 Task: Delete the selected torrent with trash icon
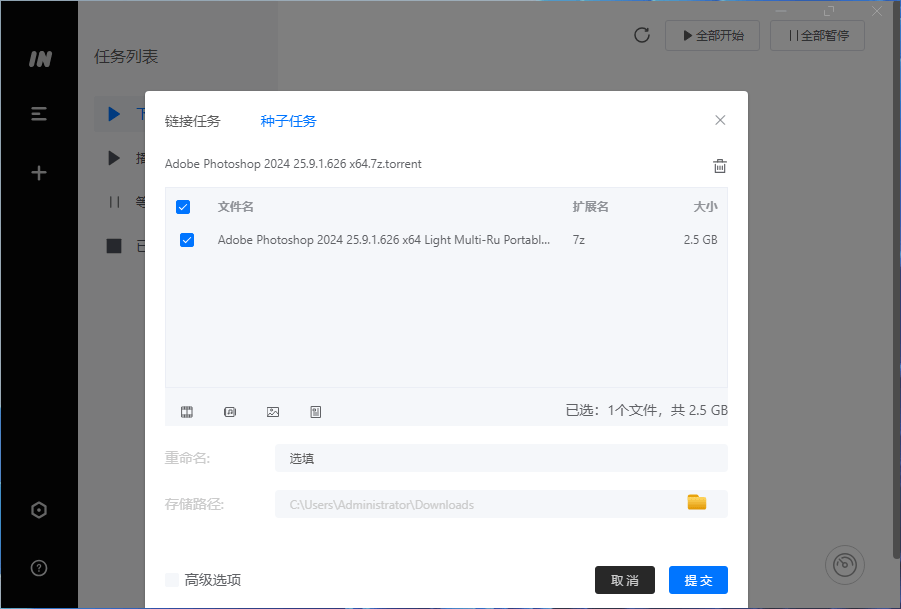719,166
